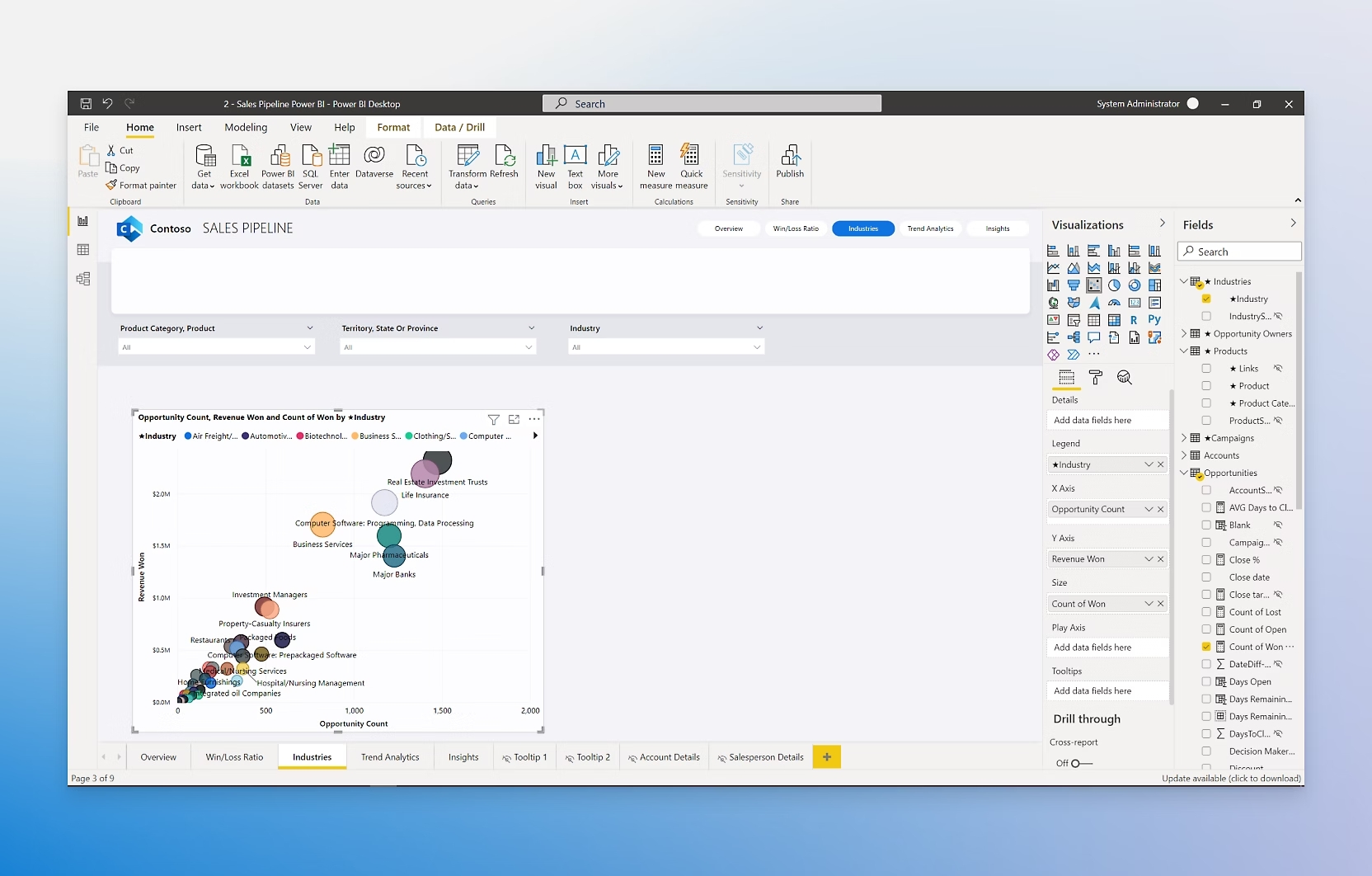Open the Modeling ribbon tab
Viewport: 1372px width, 876px height.
pos(246,128)
